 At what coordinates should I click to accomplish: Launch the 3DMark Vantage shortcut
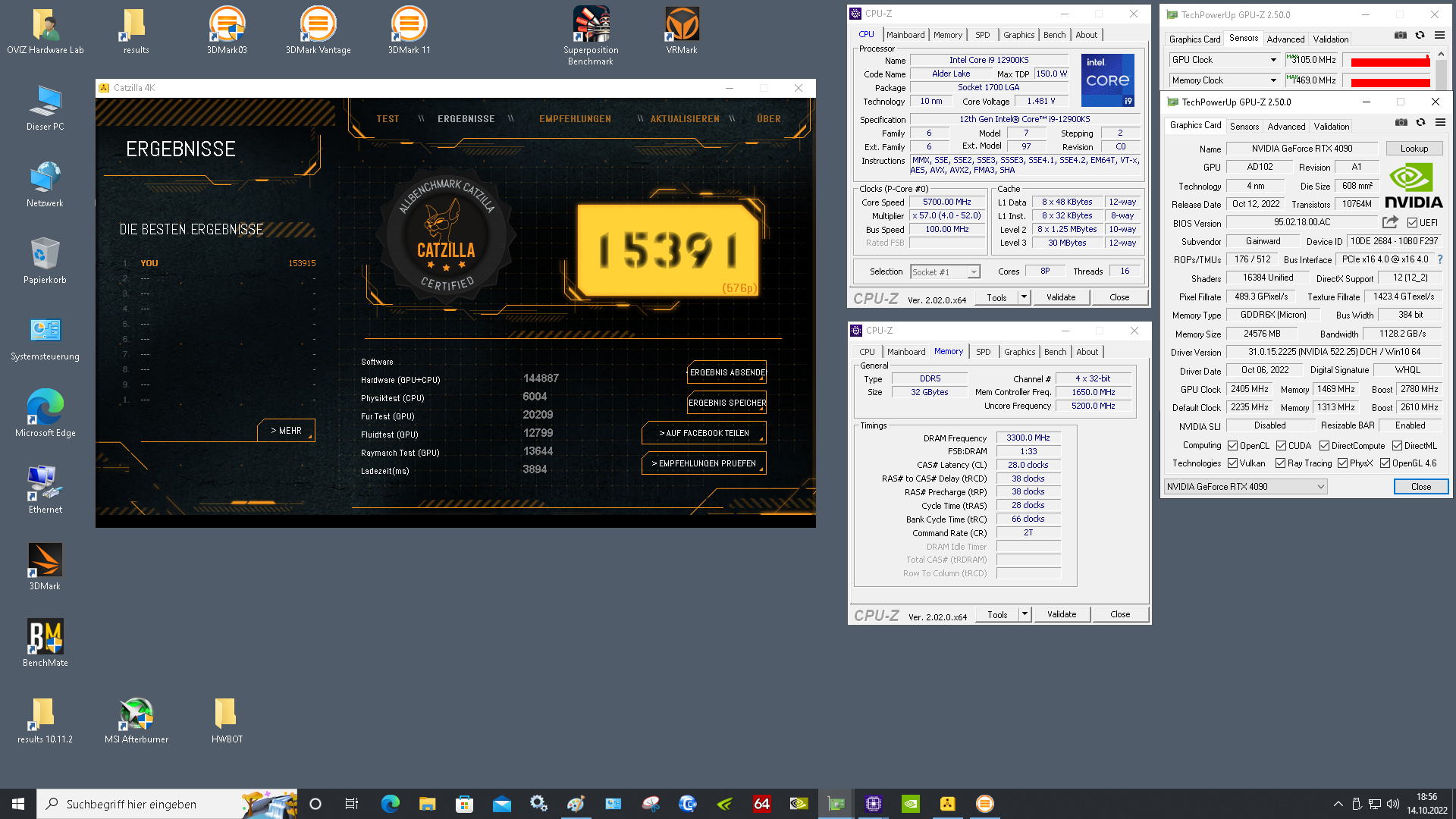click(318, 32)
